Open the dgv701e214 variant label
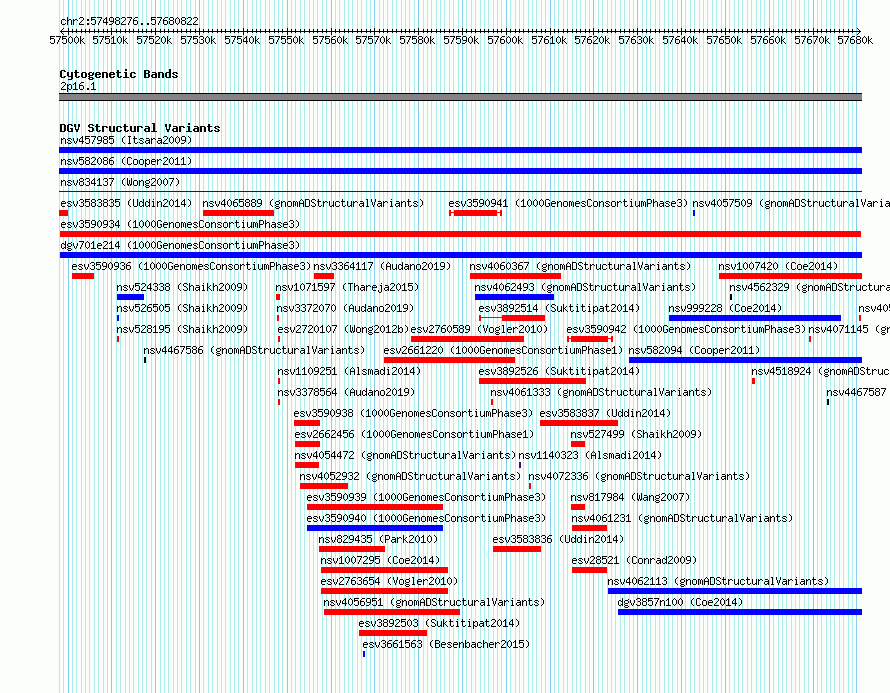Viewport: 890px width, 693px height. pyautogui.click(x=180, y=245)
